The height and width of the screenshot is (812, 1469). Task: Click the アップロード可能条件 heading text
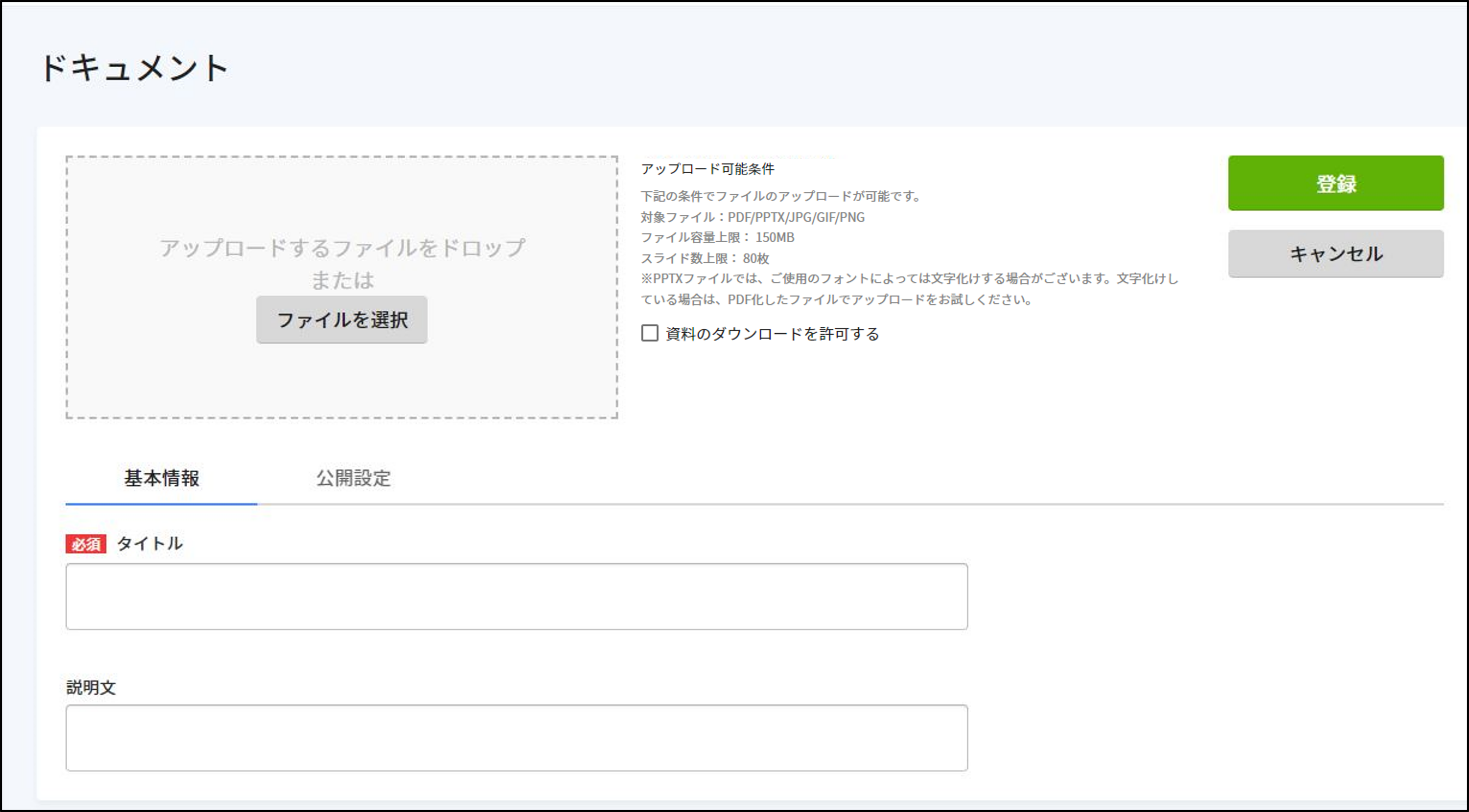coord(708,169)
